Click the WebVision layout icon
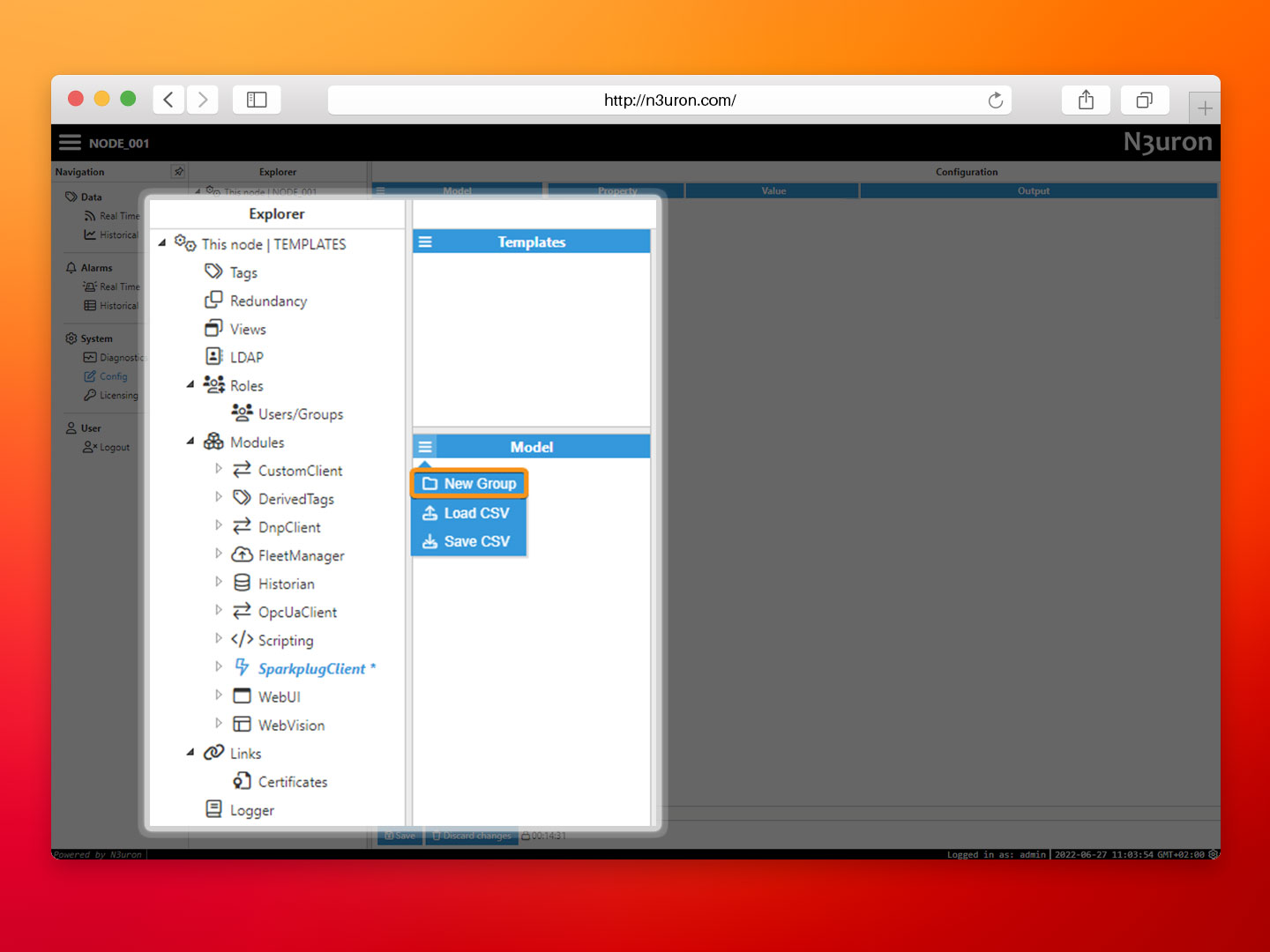1270x952 pixels. [x=242, y=724]
